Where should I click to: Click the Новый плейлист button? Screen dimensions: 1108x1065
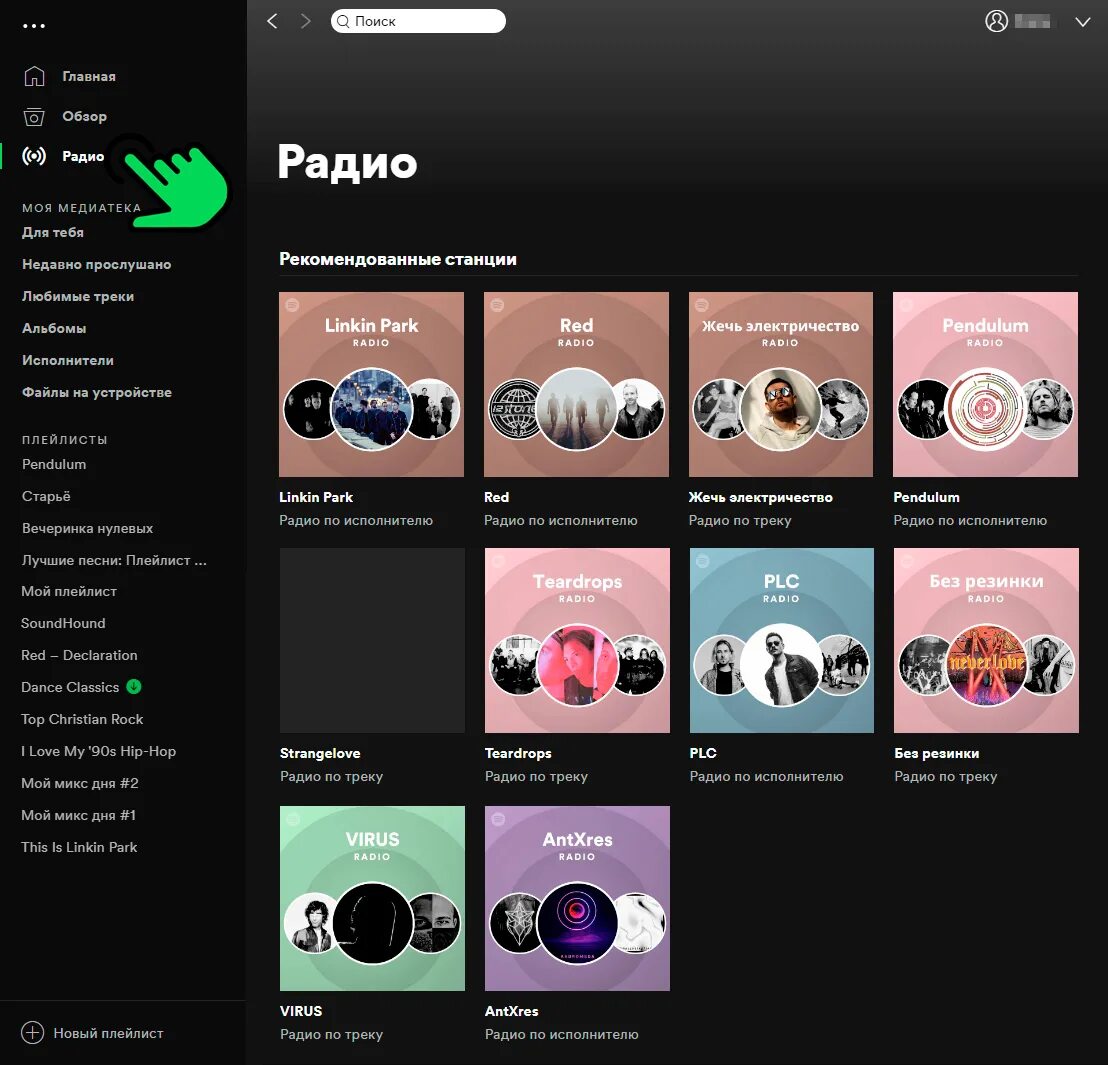click(x=93, y=1033)
